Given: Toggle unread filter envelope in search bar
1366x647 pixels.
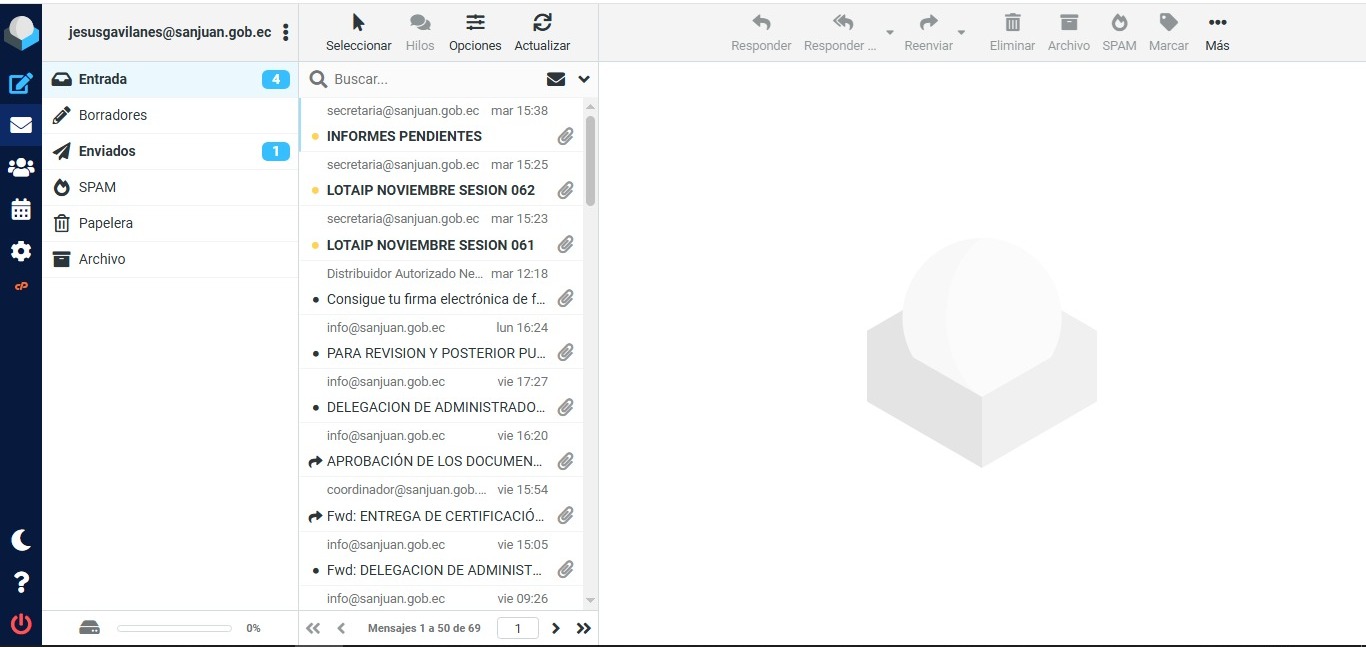Looking at the screenshot, I should pyautogui.click(x=556, y=79).
